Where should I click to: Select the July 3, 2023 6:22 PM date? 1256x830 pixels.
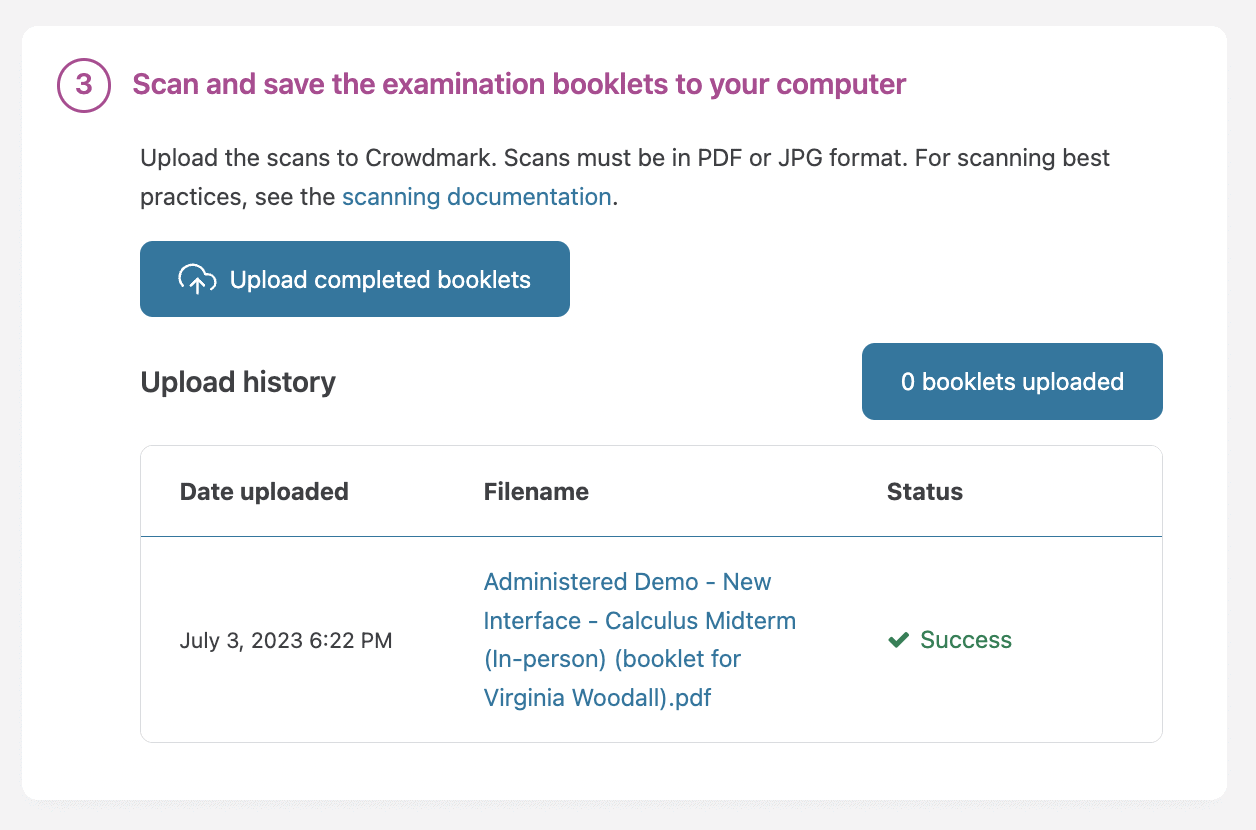coord(286,641)
